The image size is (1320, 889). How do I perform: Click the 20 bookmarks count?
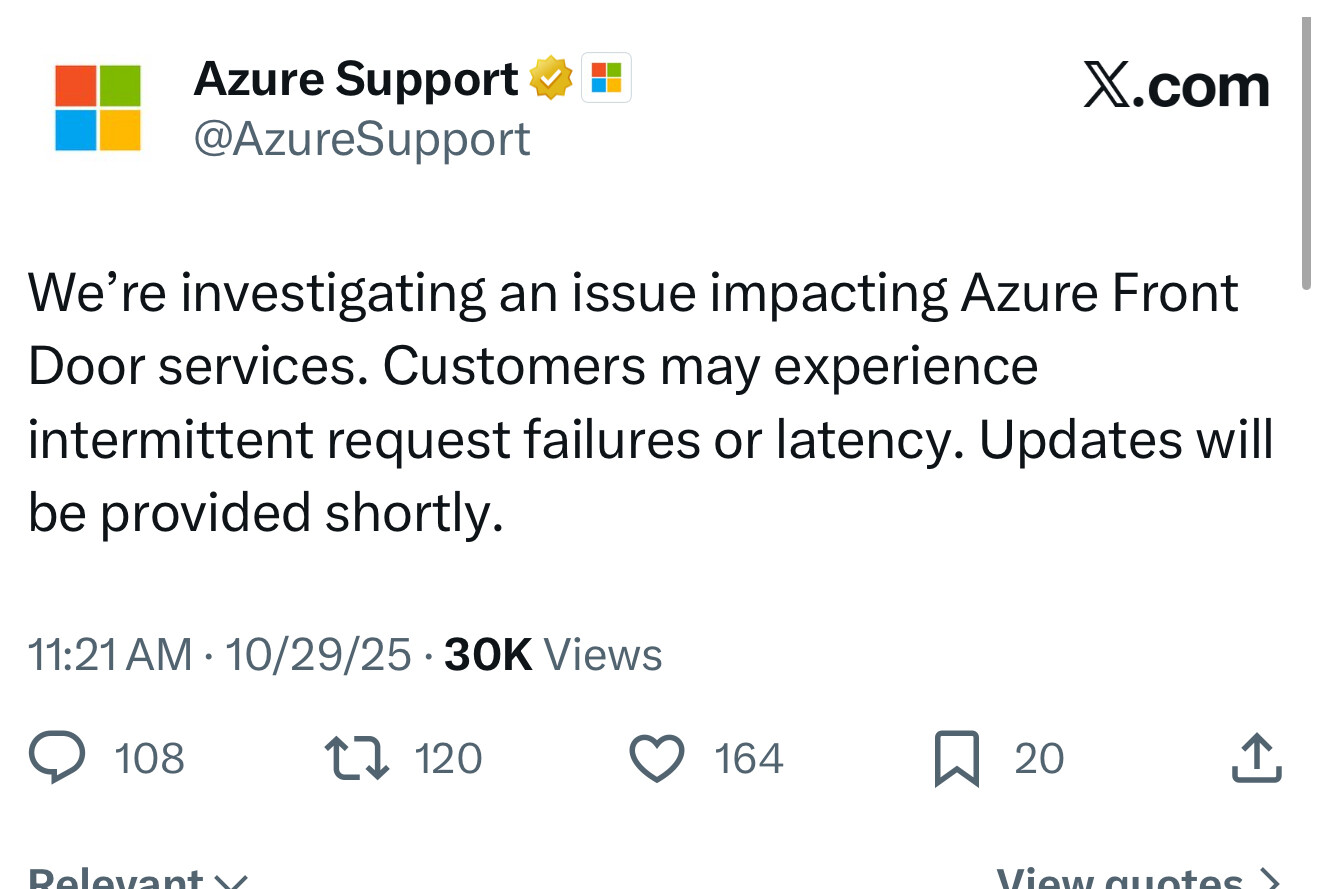1039,759
